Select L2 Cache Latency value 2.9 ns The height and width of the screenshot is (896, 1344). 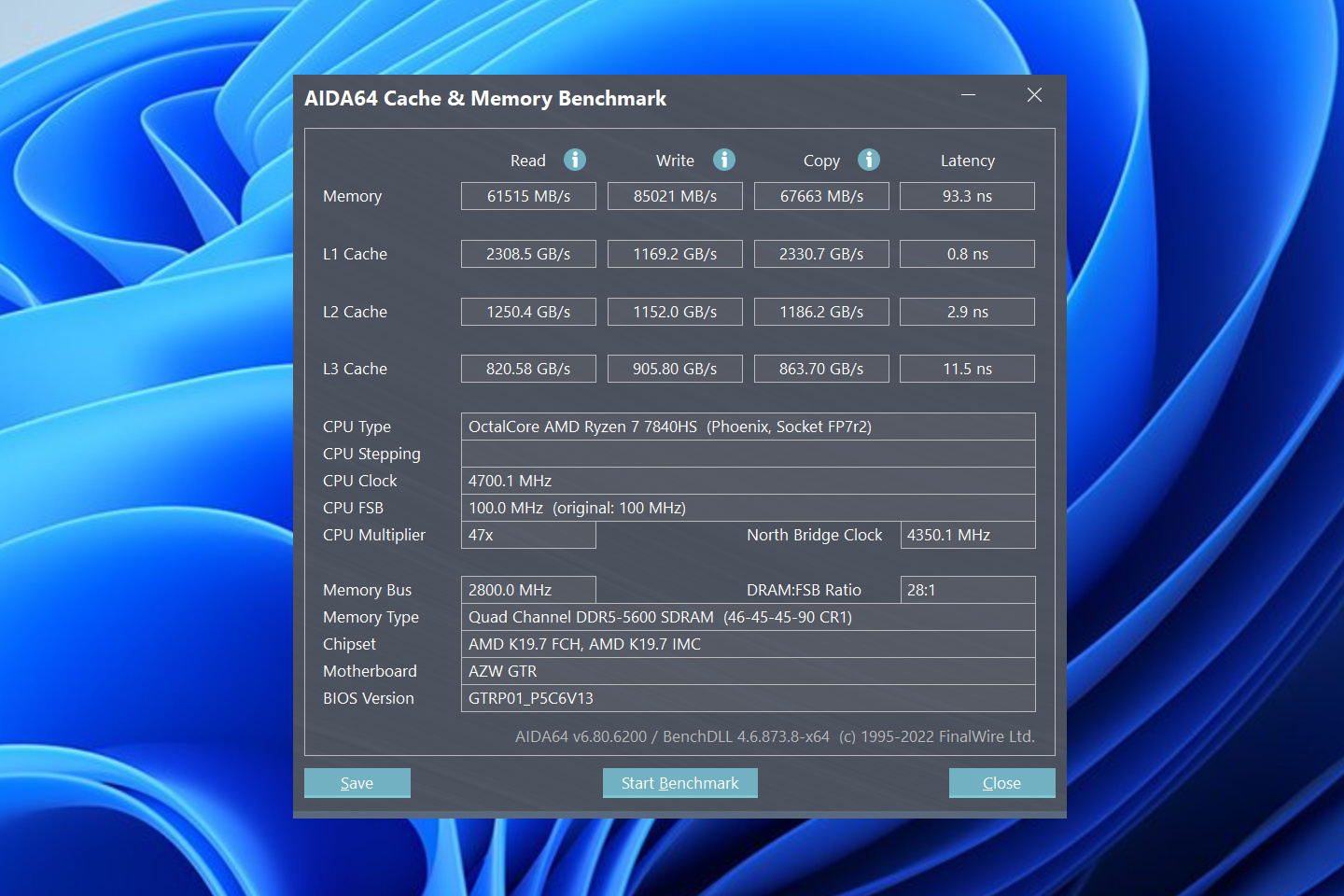967,312
